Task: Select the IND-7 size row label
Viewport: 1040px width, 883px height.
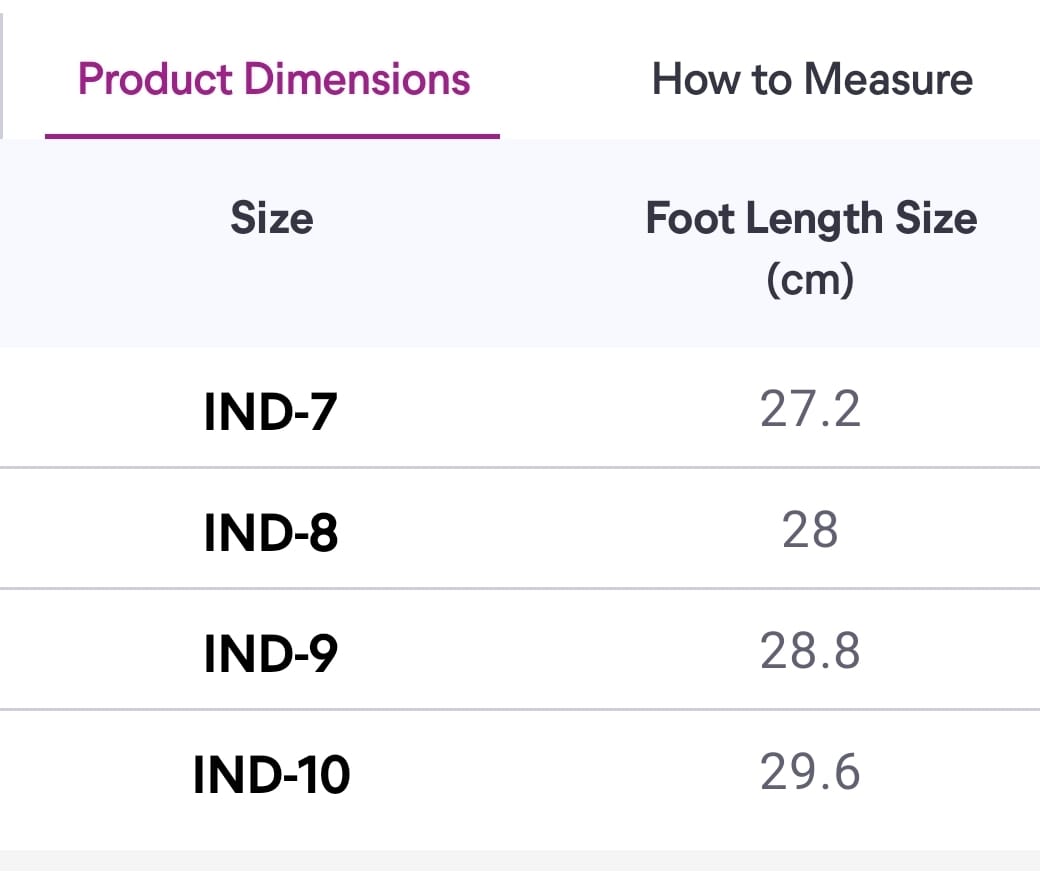Action: point(270,411)
